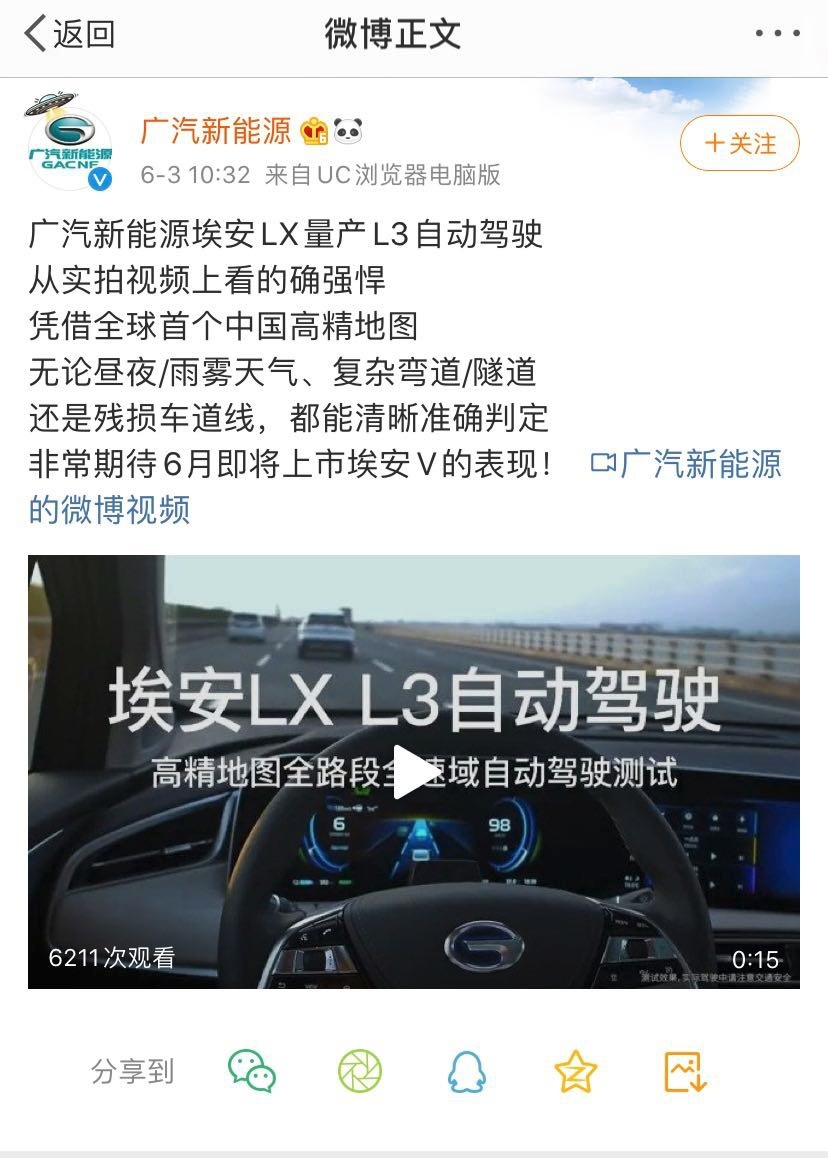This screenshot has width=828, height=1158.
Task: Open the 广汽新能源 profile avatar
Action: [x=69, y=145]
